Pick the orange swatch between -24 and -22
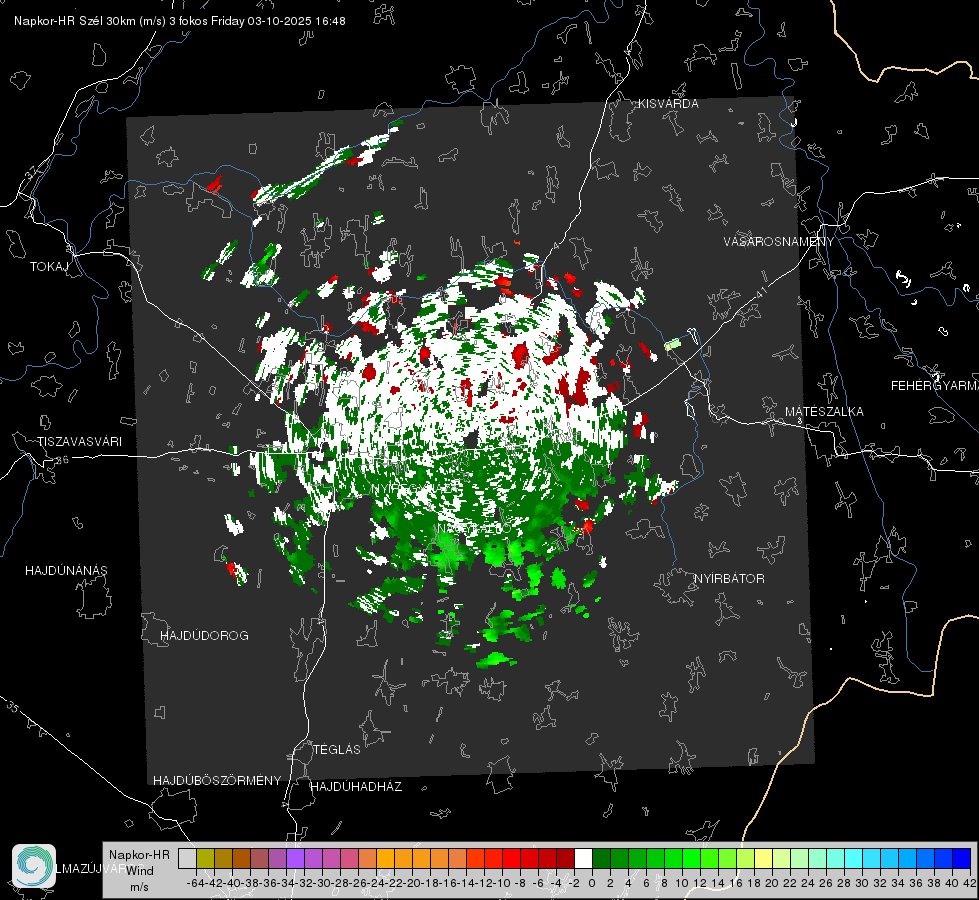Viewport: 979px width, 900px height. [x=385, y=859]
